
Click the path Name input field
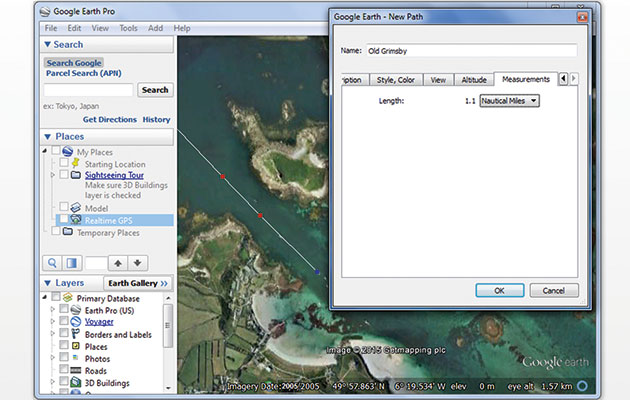472,51
